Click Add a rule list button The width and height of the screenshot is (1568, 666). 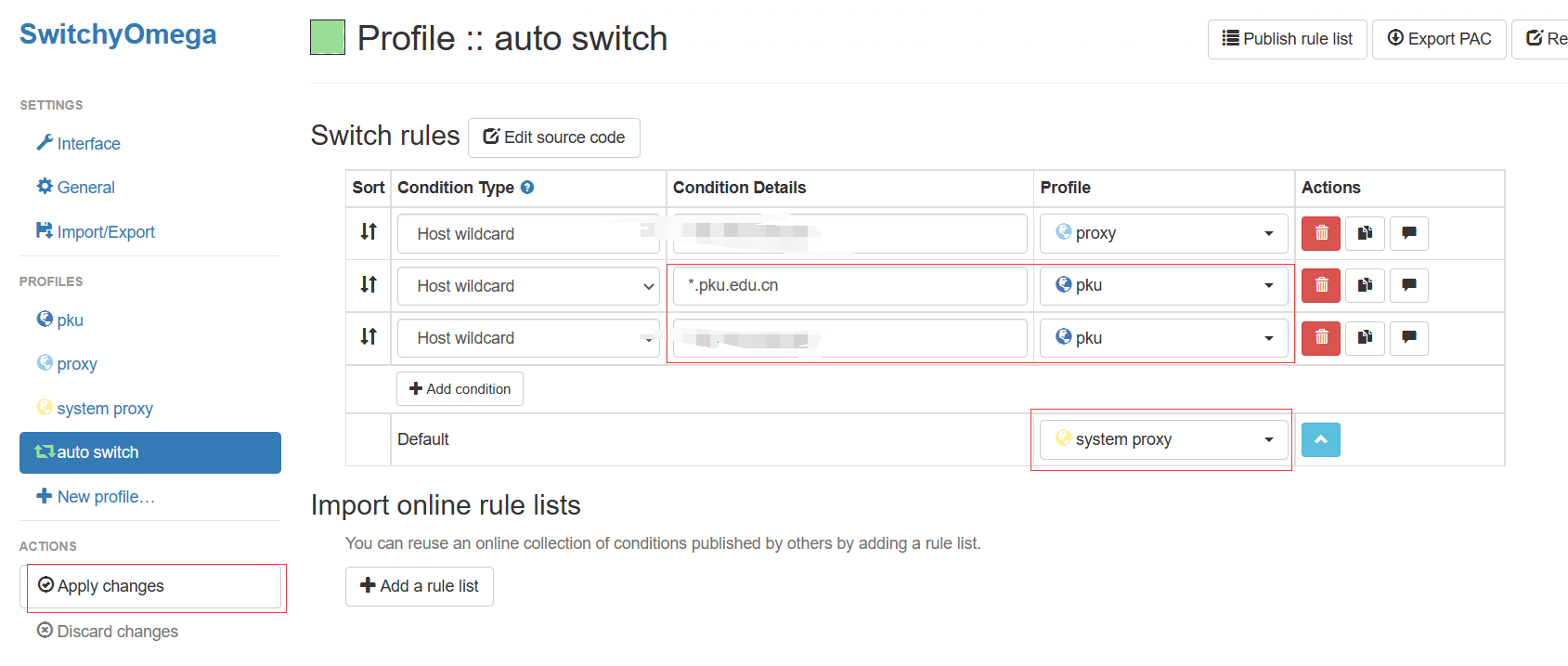point(420,586)
